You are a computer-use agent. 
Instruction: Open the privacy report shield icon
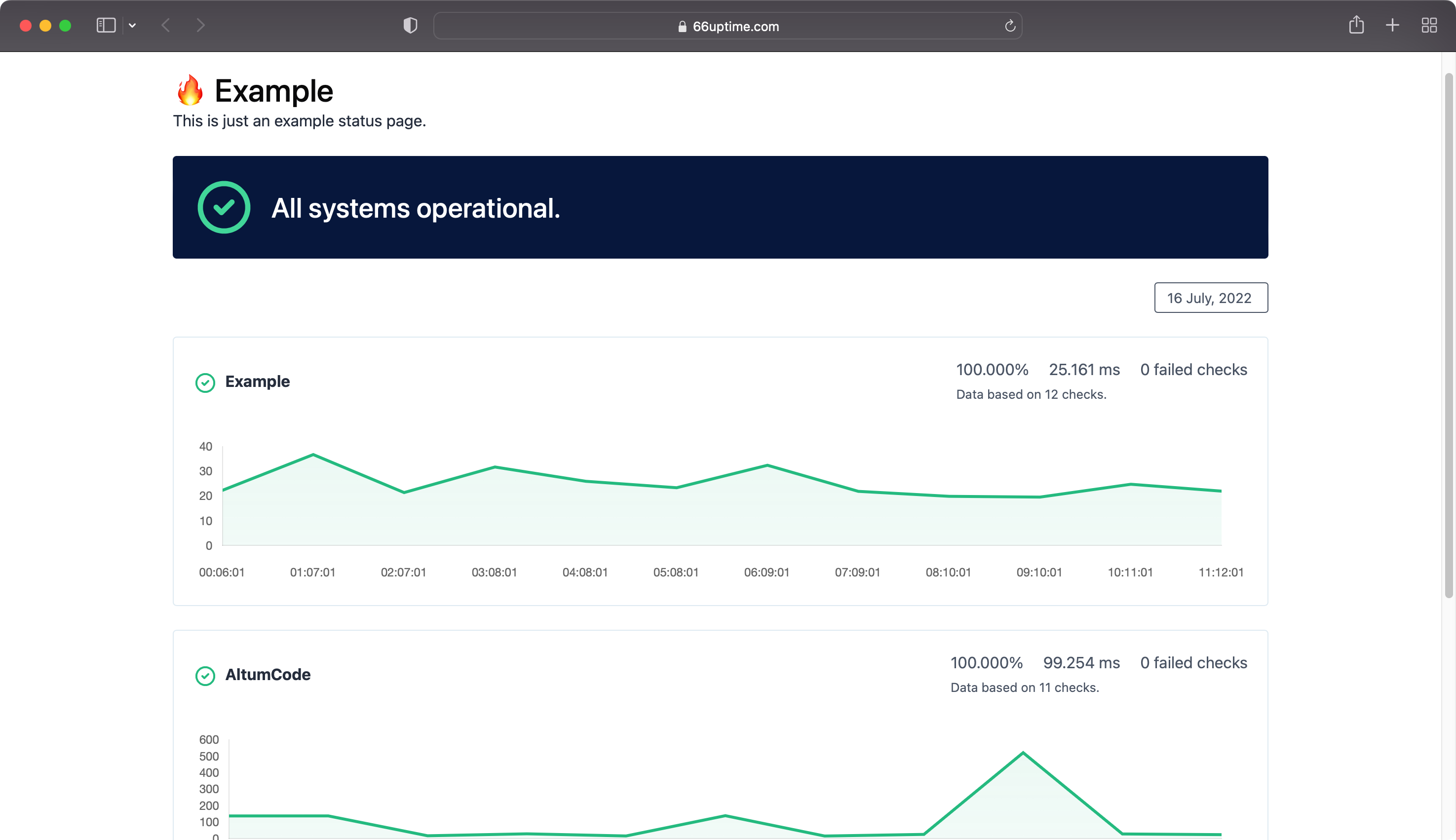(x=410, y=25)
